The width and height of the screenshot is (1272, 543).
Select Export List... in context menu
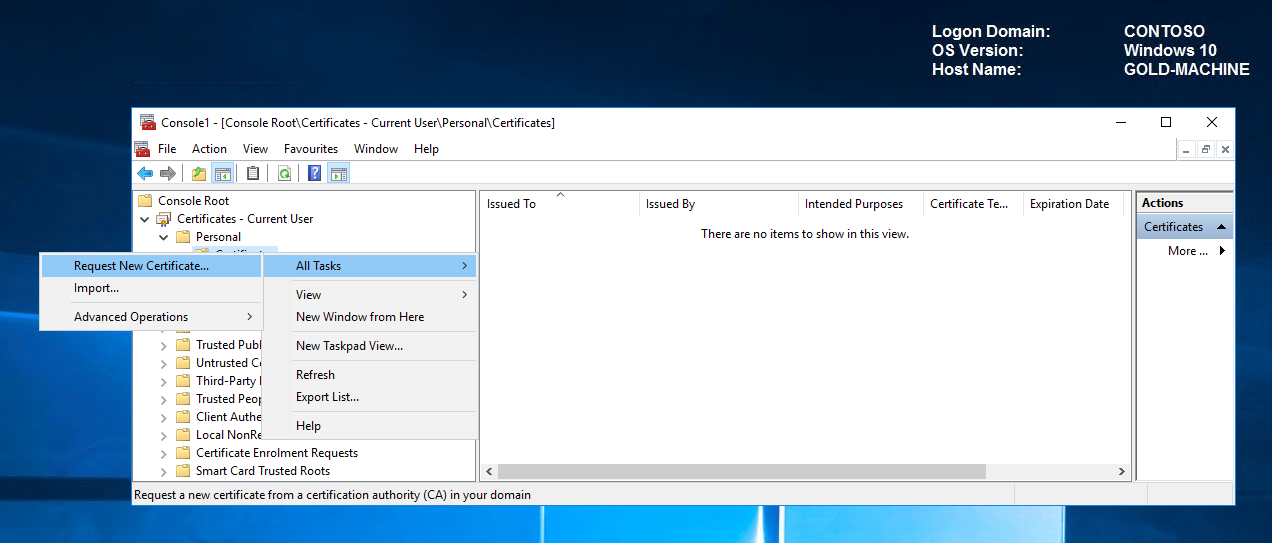[370, 396]
